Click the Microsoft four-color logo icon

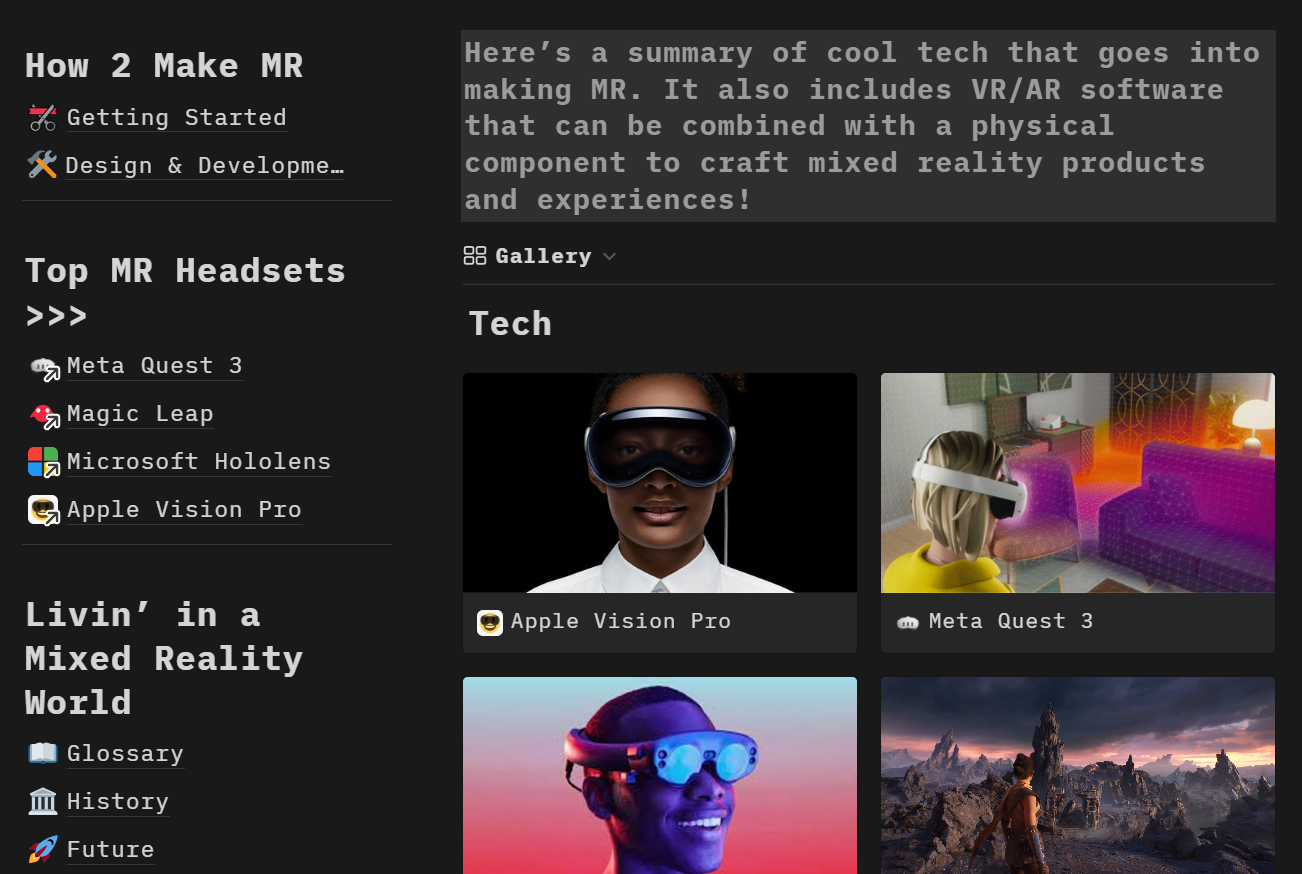tap(43, 462)
